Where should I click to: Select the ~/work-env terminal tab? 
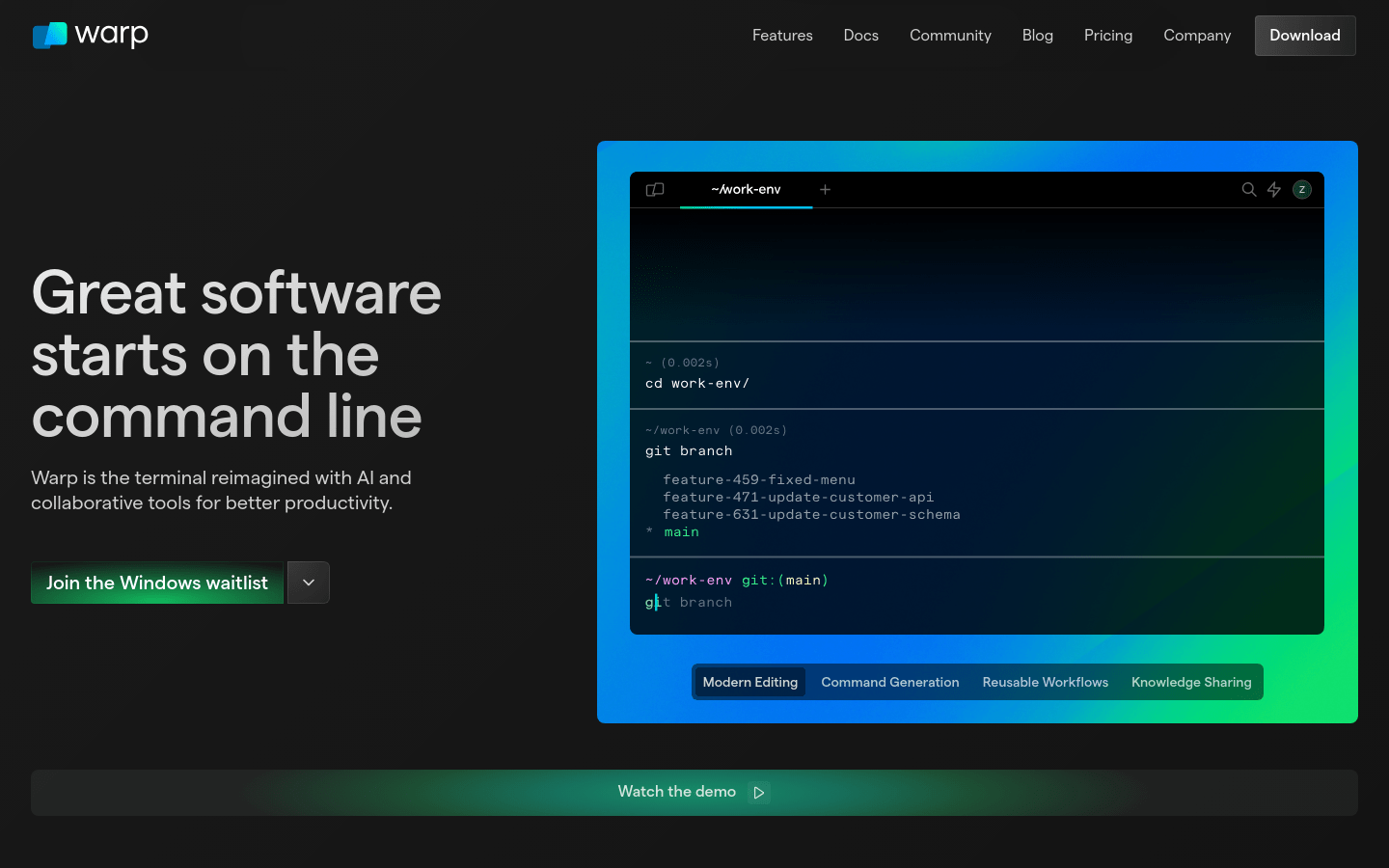[746, 190]
